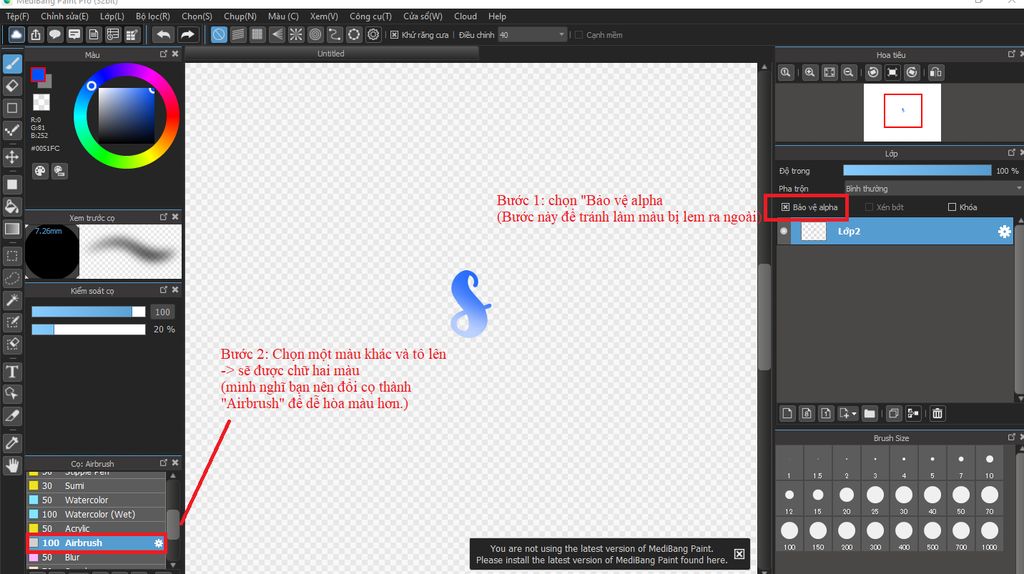Flip canvas view in navigator

pos(936,72)
